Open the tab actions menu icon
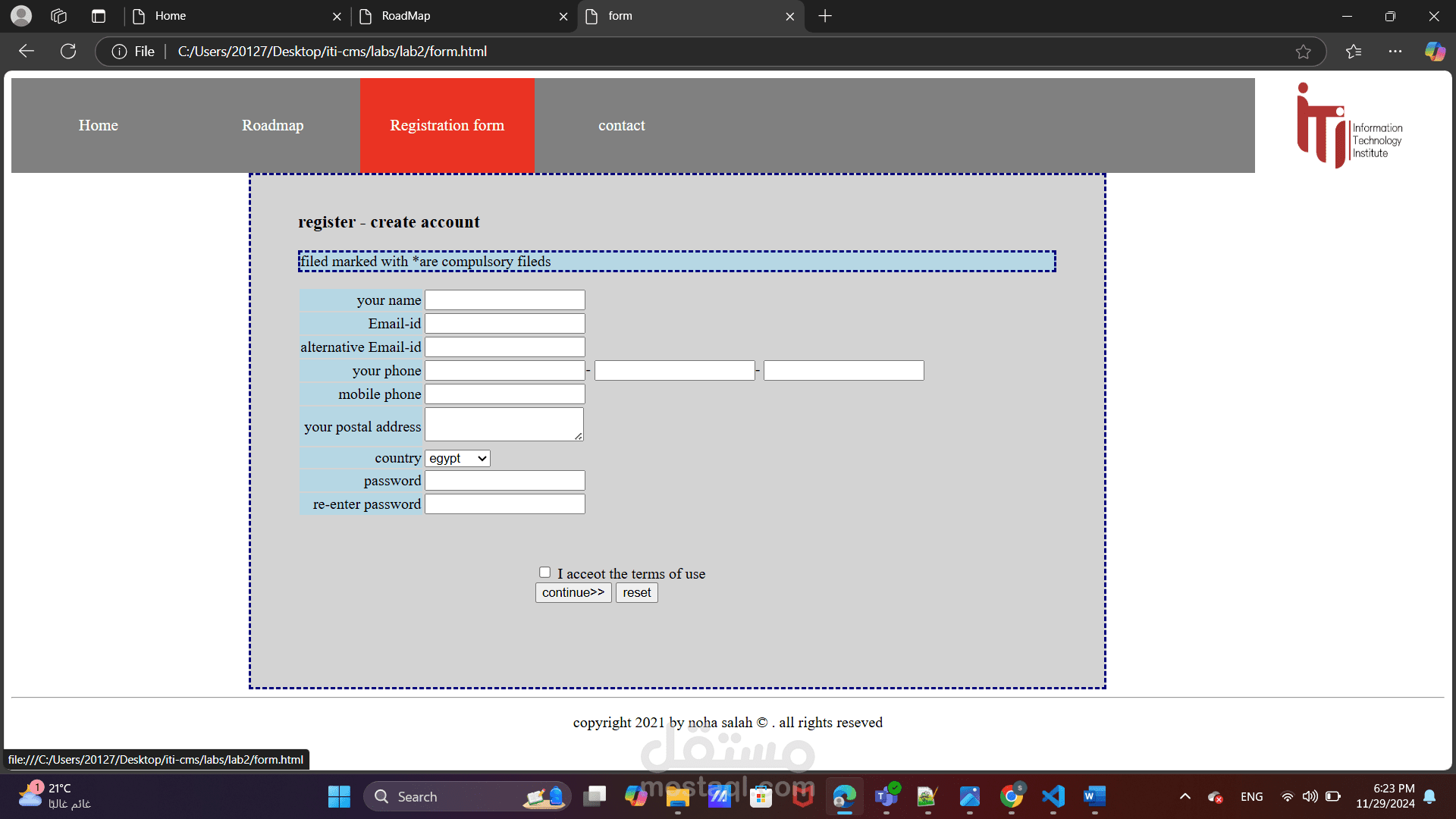1456x819 pixels. [99, 16]
